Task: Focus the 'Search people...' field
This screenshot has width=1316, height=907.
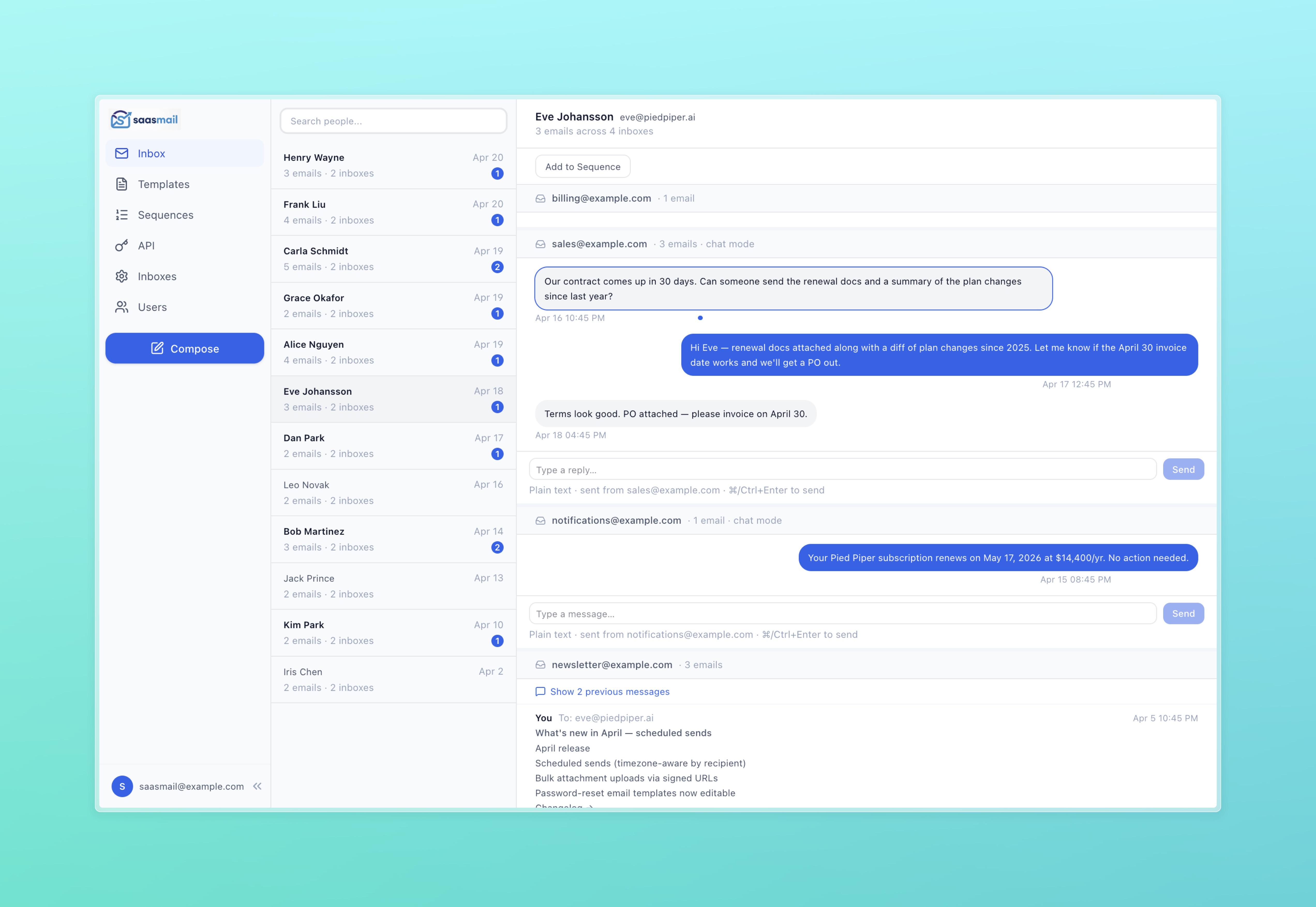Action: tap(393, 121)
